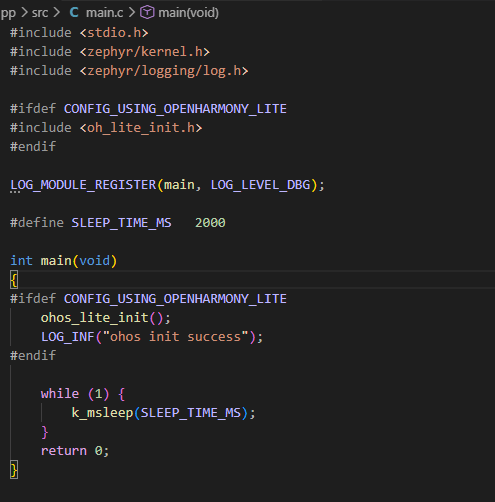Screen dimensions: 495x502
Task: Click <oh_lite_init.h> include path
Action: click(141, 128)
